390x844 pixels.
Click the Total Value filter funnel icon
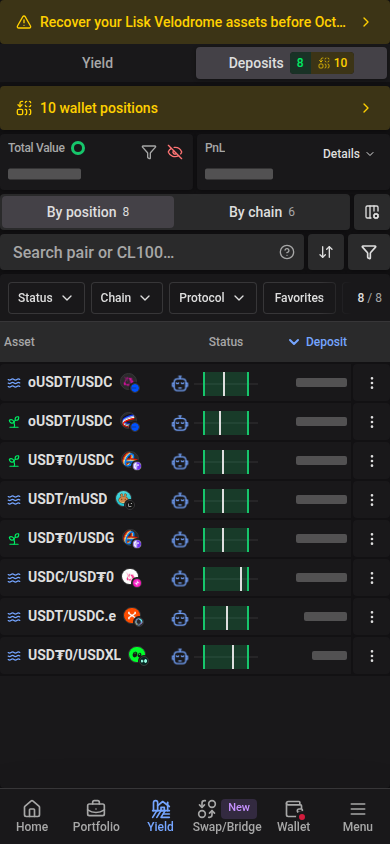click(x=148, y=152)
